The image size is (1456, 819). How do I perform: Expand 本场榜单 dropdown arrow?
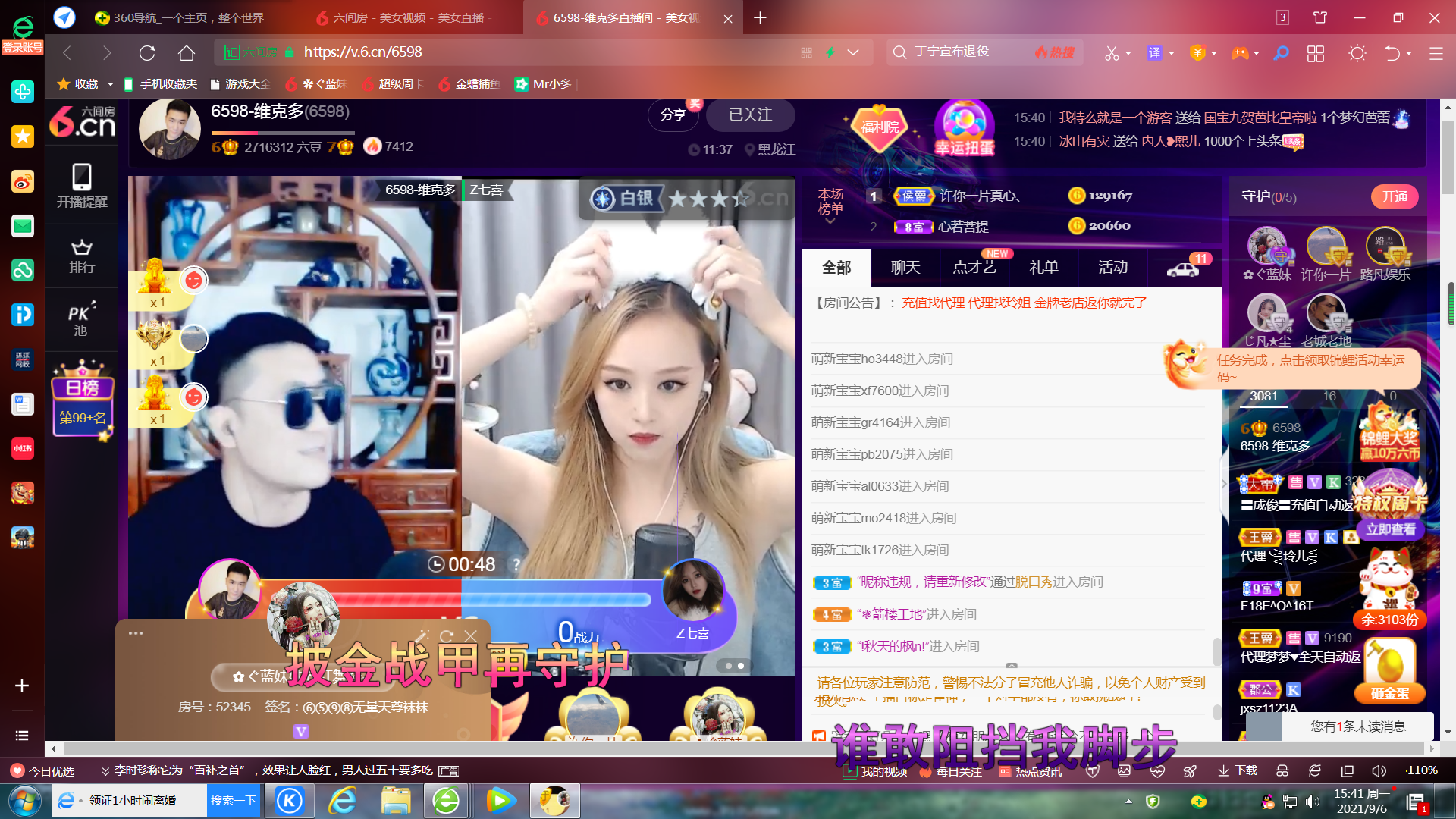pos(830,221)
